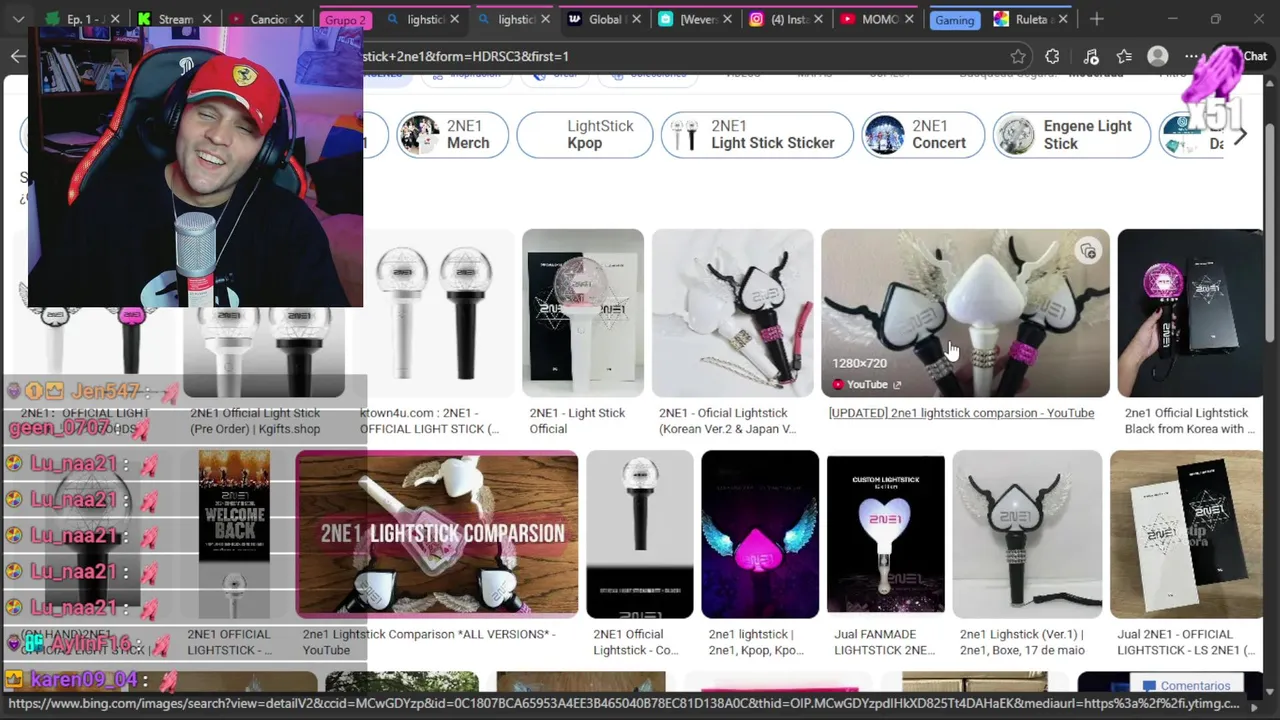Click the Jual FANMADE LIGHTSTICK 2NE... caption

[885, 642]
